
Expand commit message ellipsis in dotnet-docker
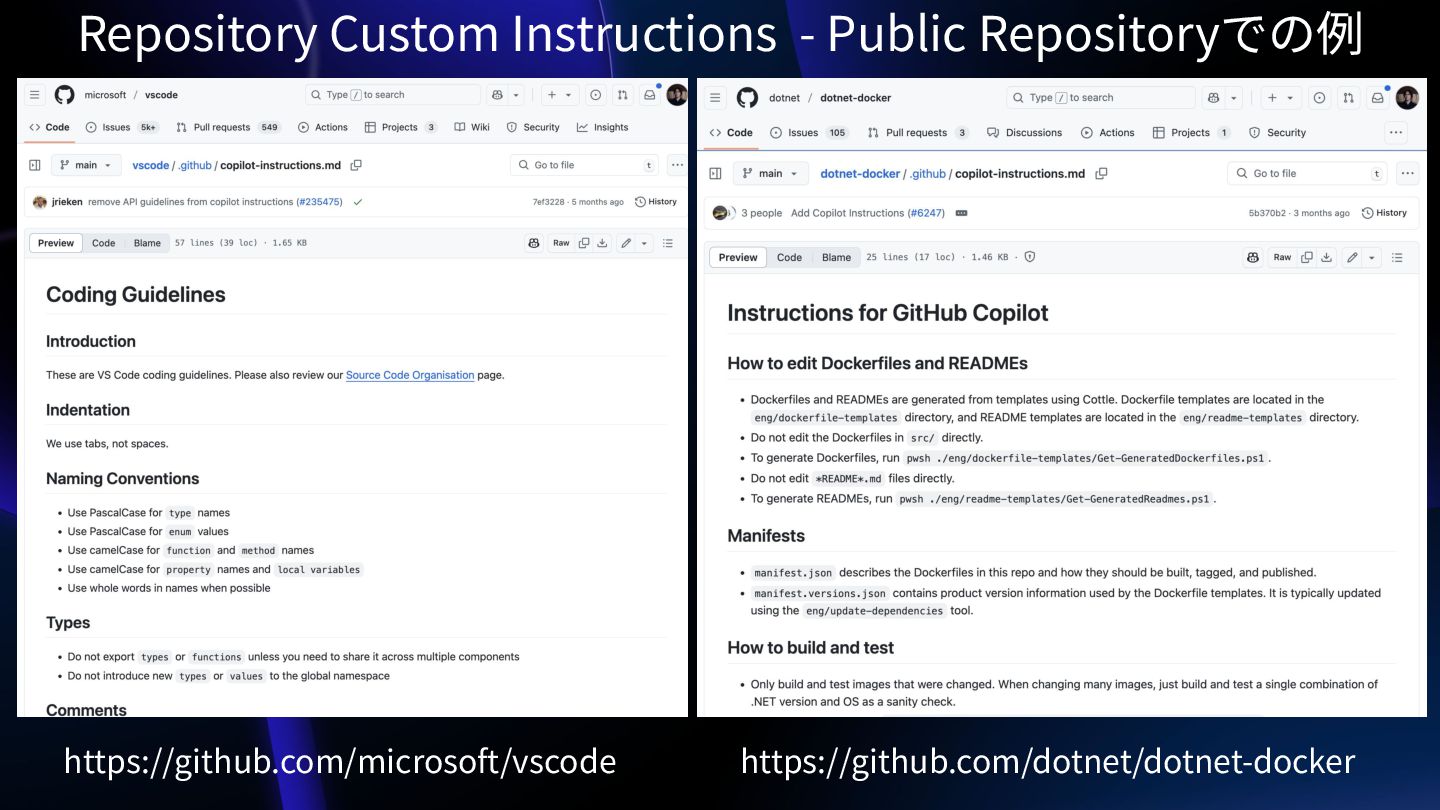click(962, 213)
